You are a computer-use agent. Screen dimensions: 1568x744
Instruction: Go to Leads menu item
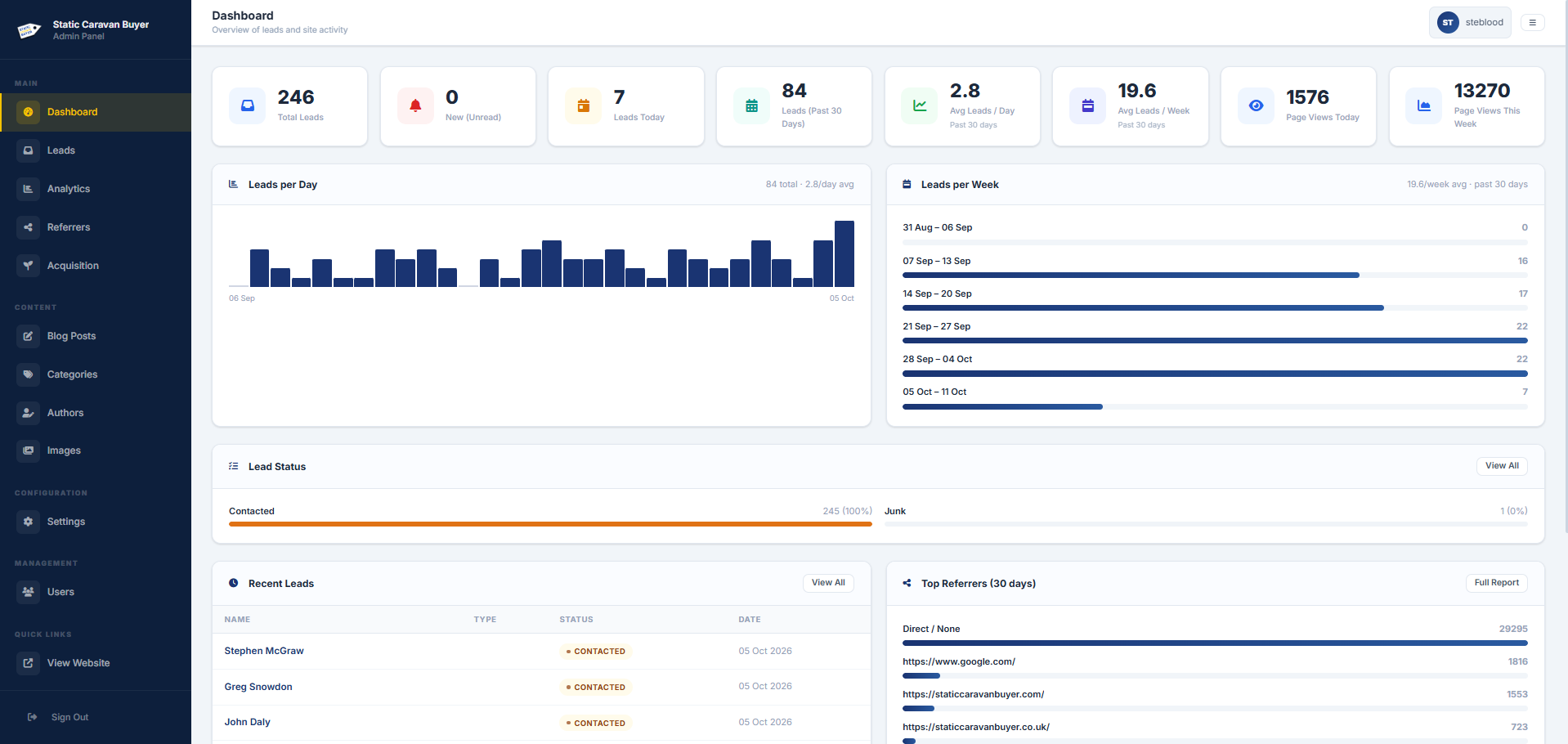(x=96, y=150)
